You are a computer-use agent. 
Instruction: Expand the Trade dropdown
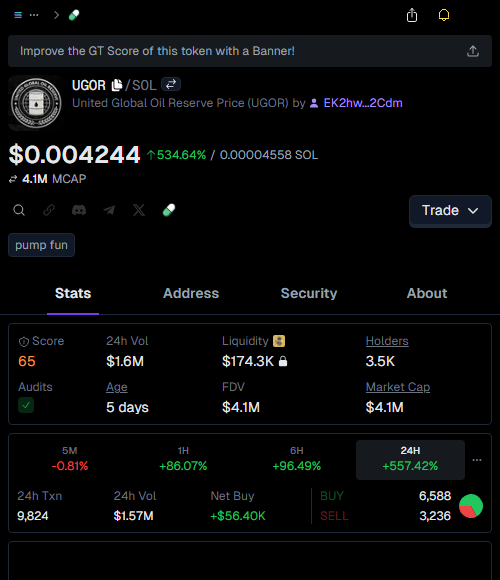pyautogui.click(x=450, y=211)
